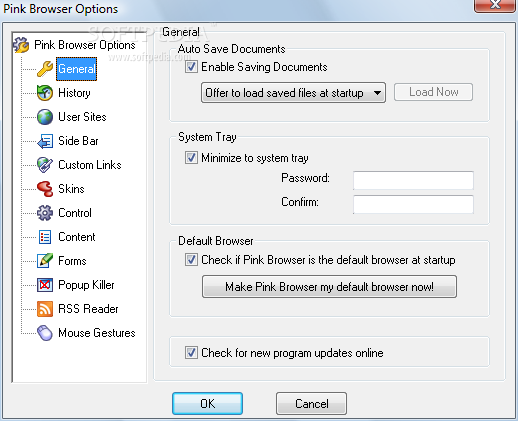518x421 pixels.
Task: Click the Forms pencil icon
Action: click(45, 261)
